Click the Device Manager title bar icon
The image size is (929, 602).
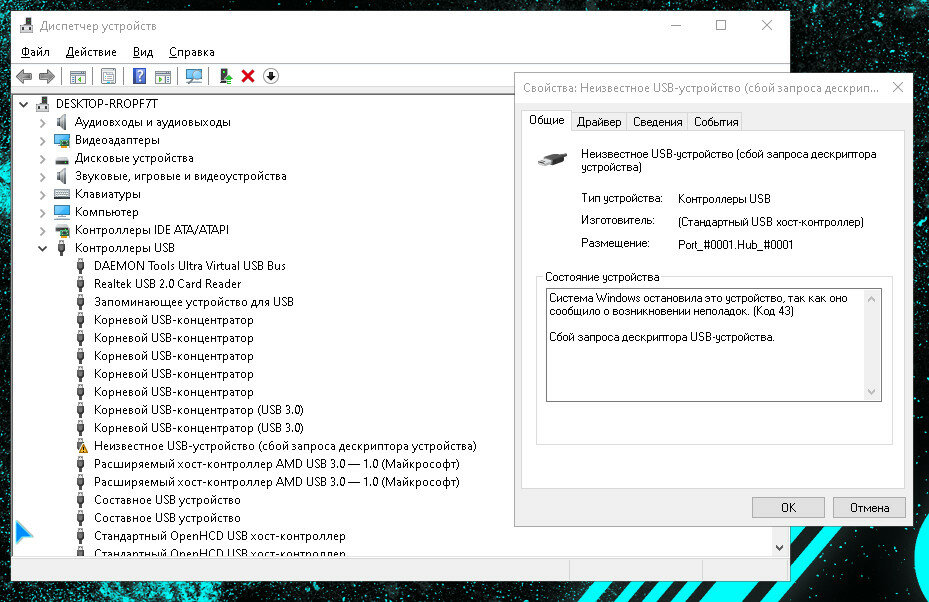(26, 25)
